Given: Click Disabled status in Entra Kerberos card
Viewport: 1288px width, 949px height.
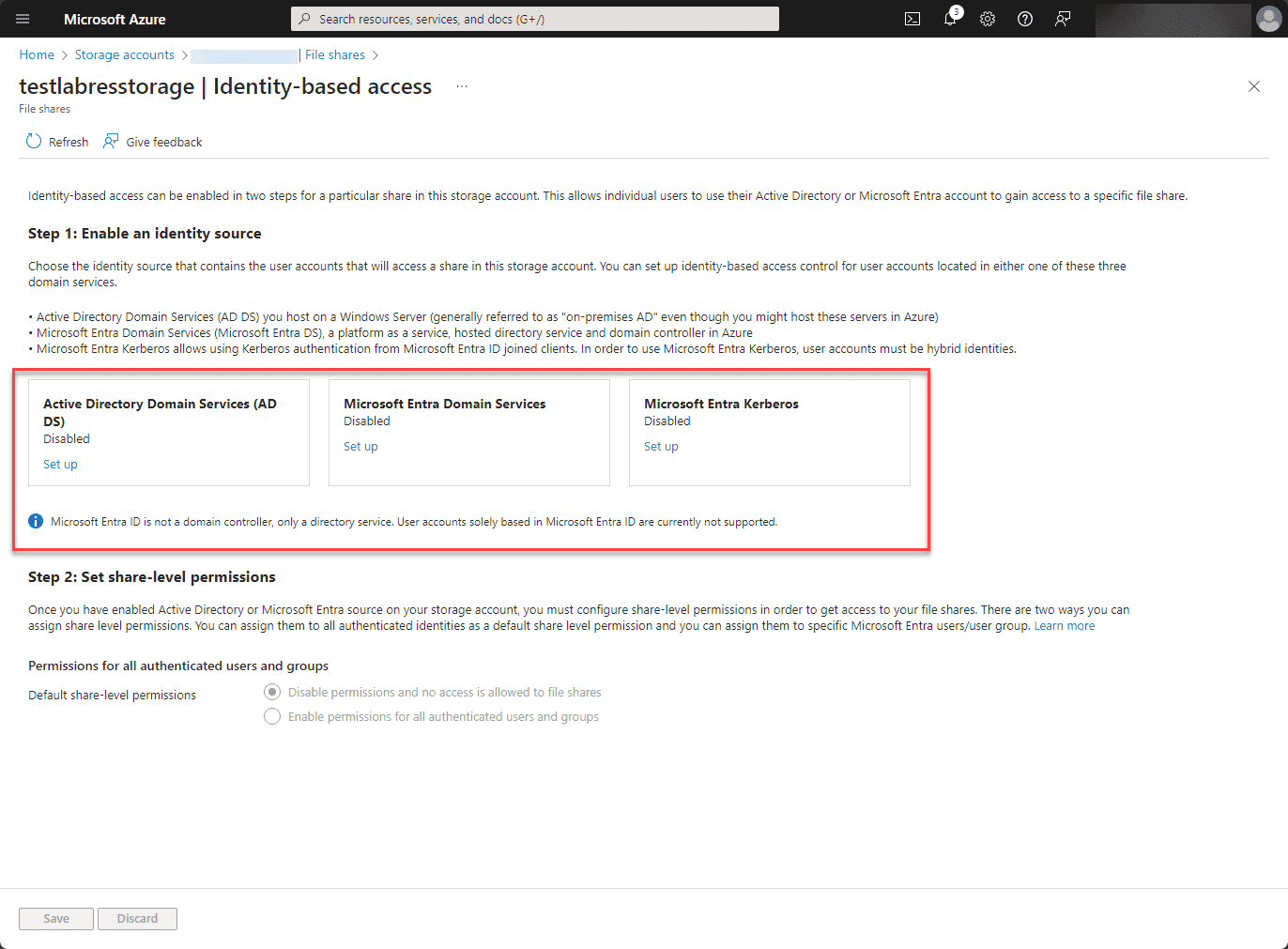Looking at the screenshot, I should [667, 421].
